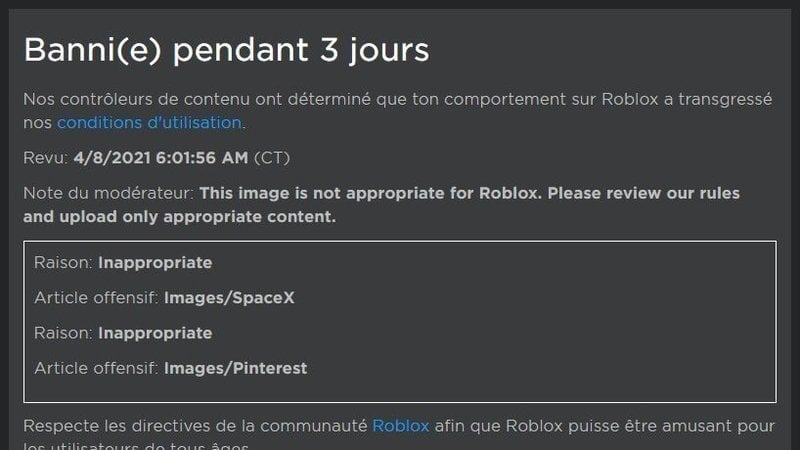
Task: Click the Article offensif label beside Images/SpaceX
Action: click(x=96, y=297)
